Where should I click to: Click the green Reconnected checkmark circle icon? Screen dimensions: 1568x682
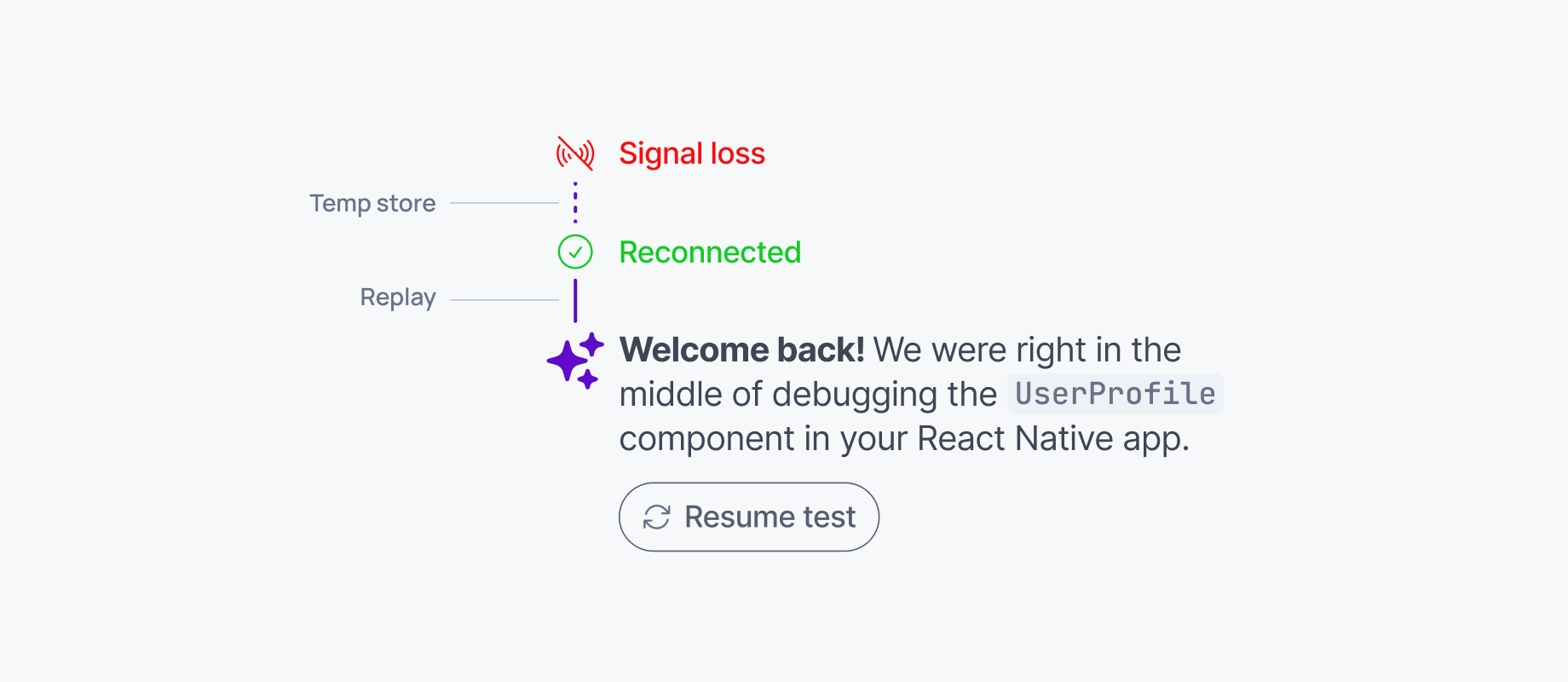click(x=575, y=252)
